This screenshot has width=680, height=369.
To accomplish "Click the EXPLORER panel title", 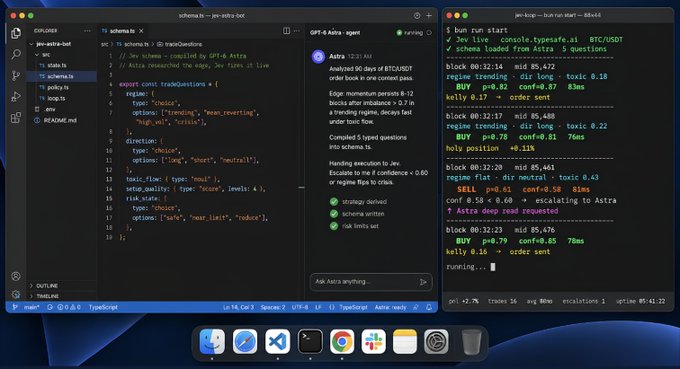I will tap(46, 31).
